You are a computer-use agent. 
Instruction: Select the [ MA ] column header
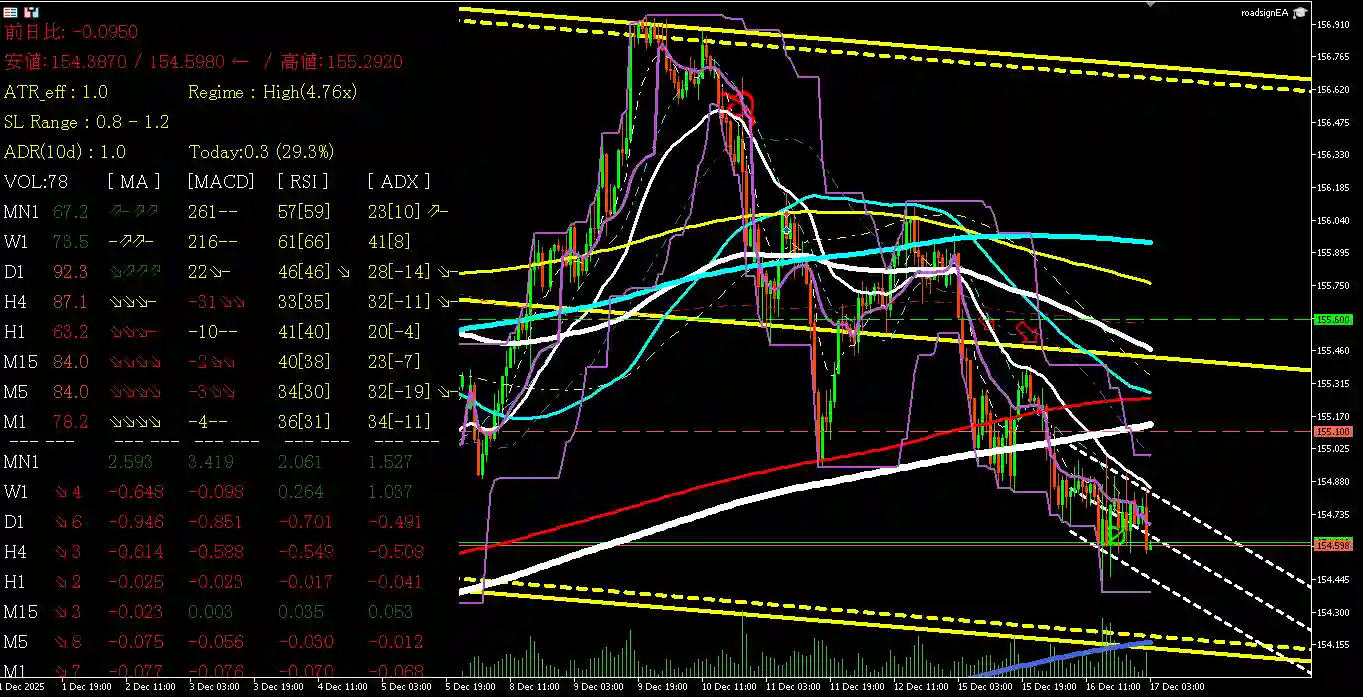pos(133,181)
